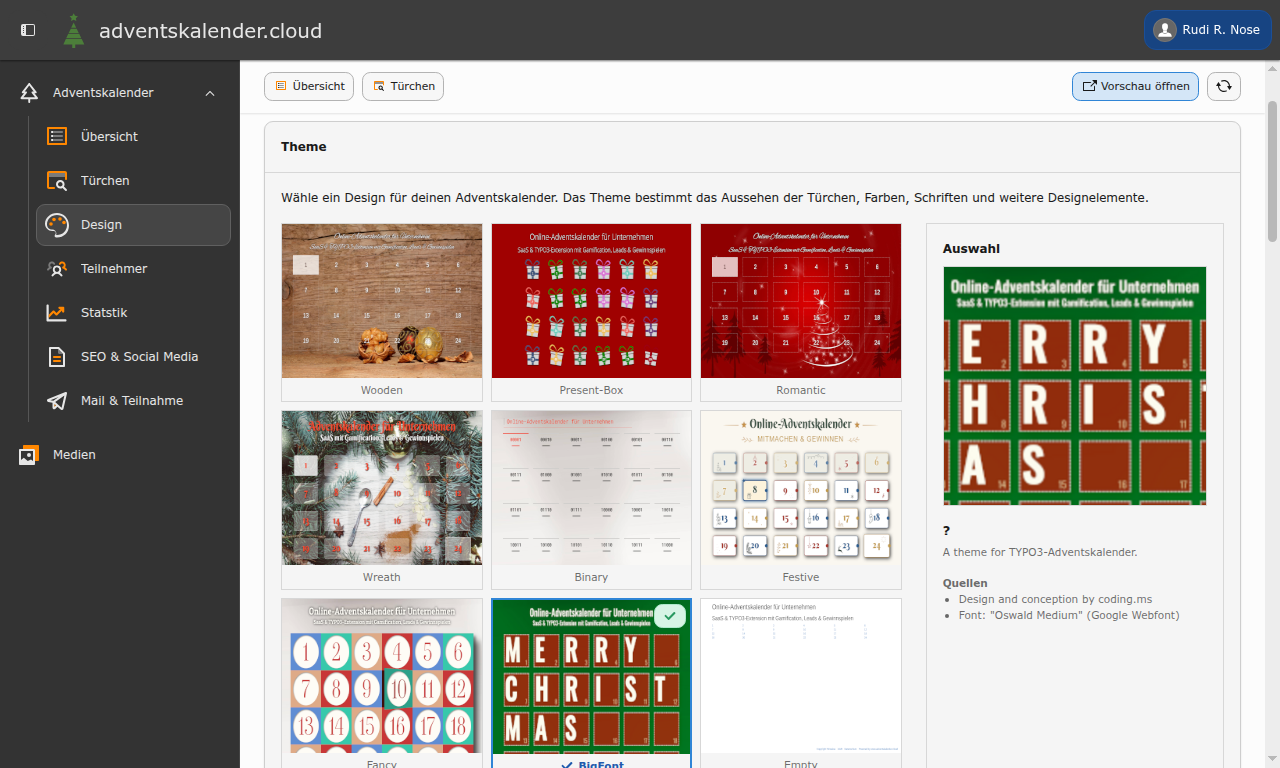Click the Christmas tree logo icon
This screenshot has height=768, width=1280.
pyautogui.click(x=74, y=31)
